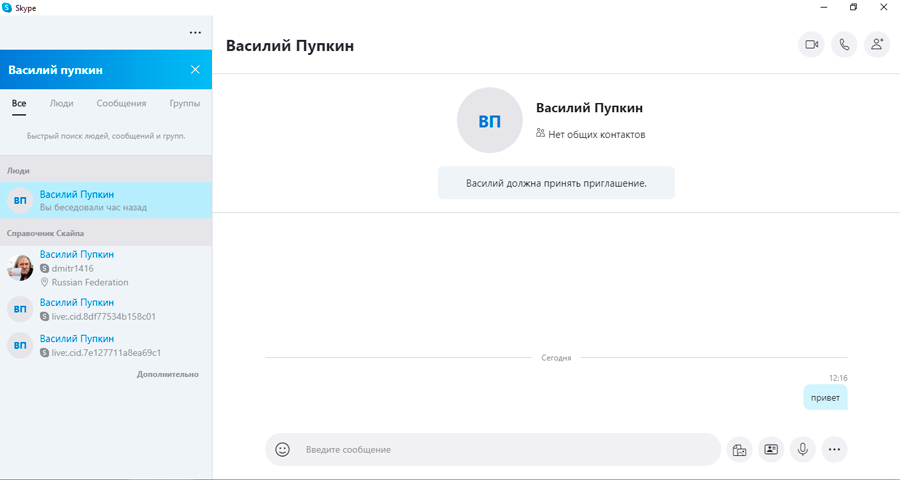Click the Skype logo icon in title bar

pos(7,7)
